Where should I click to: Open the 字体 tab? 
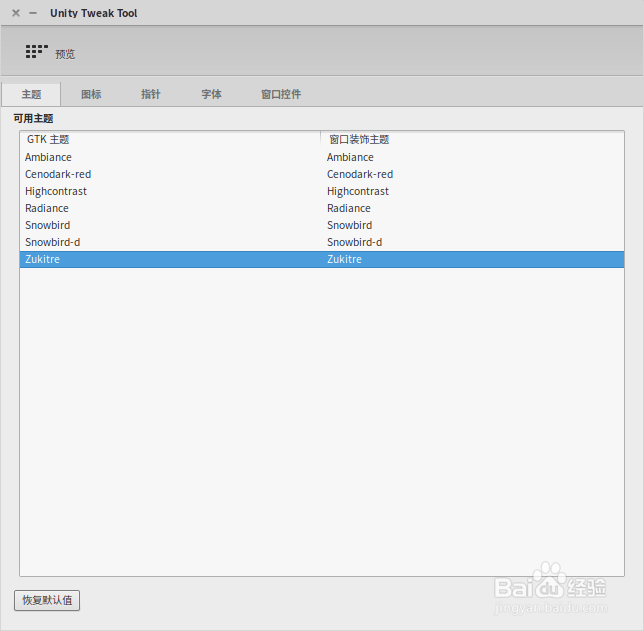click(211, 94)
